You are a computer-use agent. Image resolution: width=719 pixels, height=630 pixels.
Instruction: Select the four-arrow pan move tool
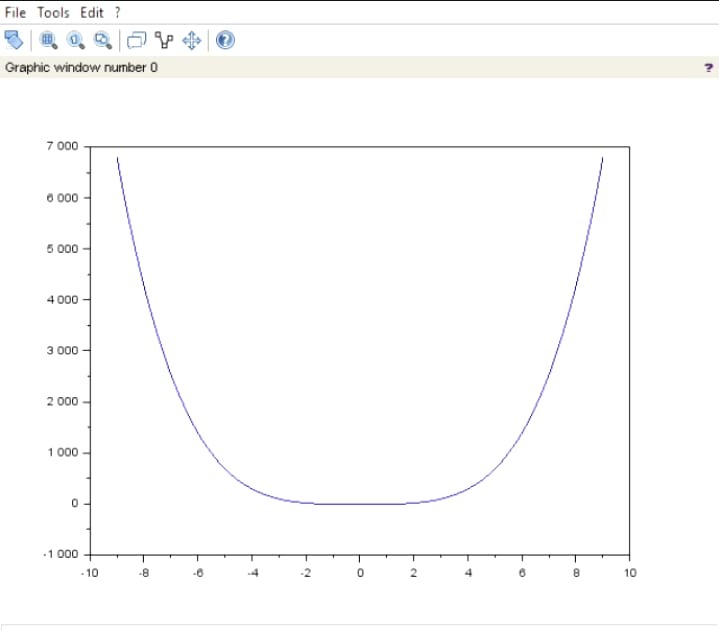[192, 40]
